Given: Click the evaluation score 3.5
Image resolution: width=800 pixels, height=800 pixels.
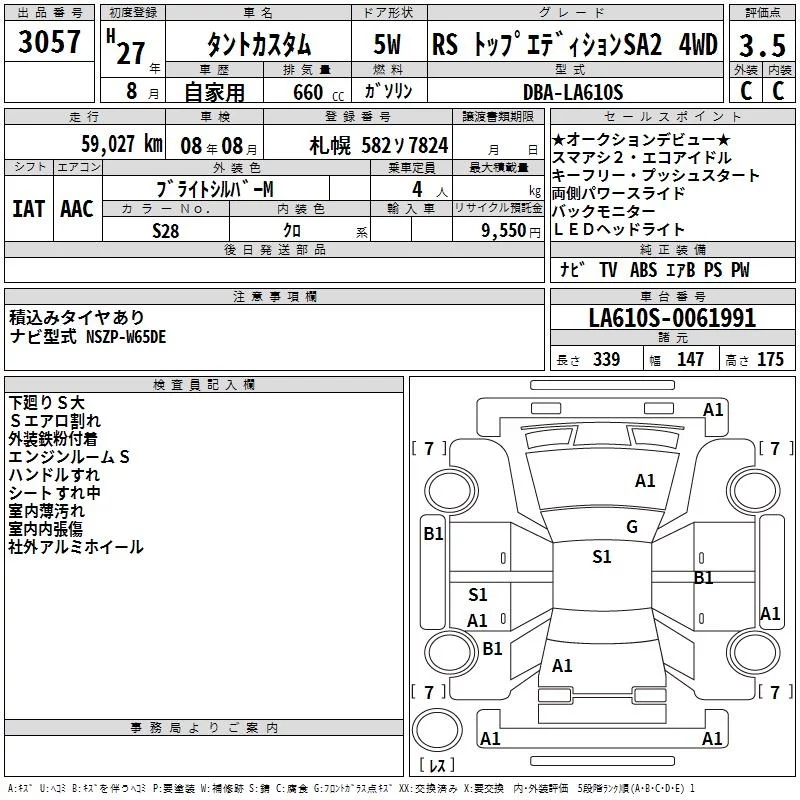Looking at the screenshot, I should tap(762, 45).
